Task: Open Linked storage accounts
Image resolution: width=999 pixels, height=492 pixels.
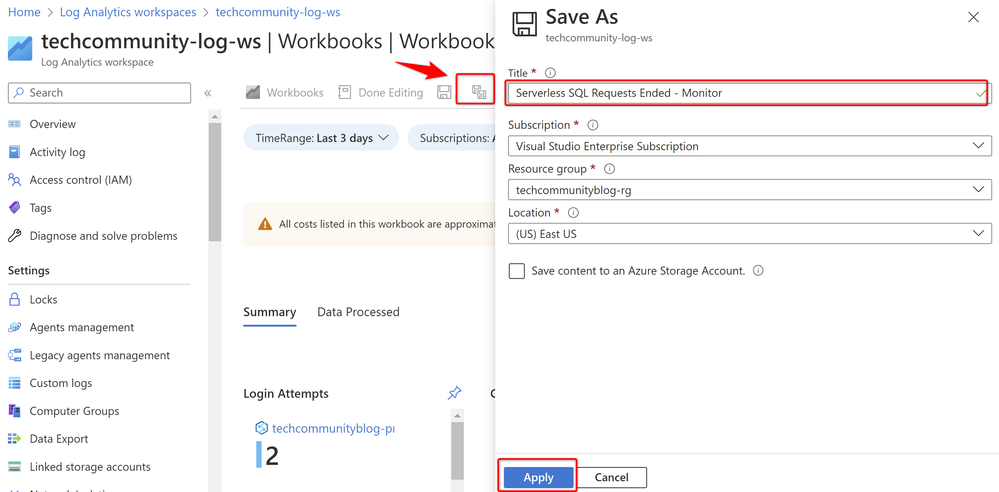Action: 90,467
